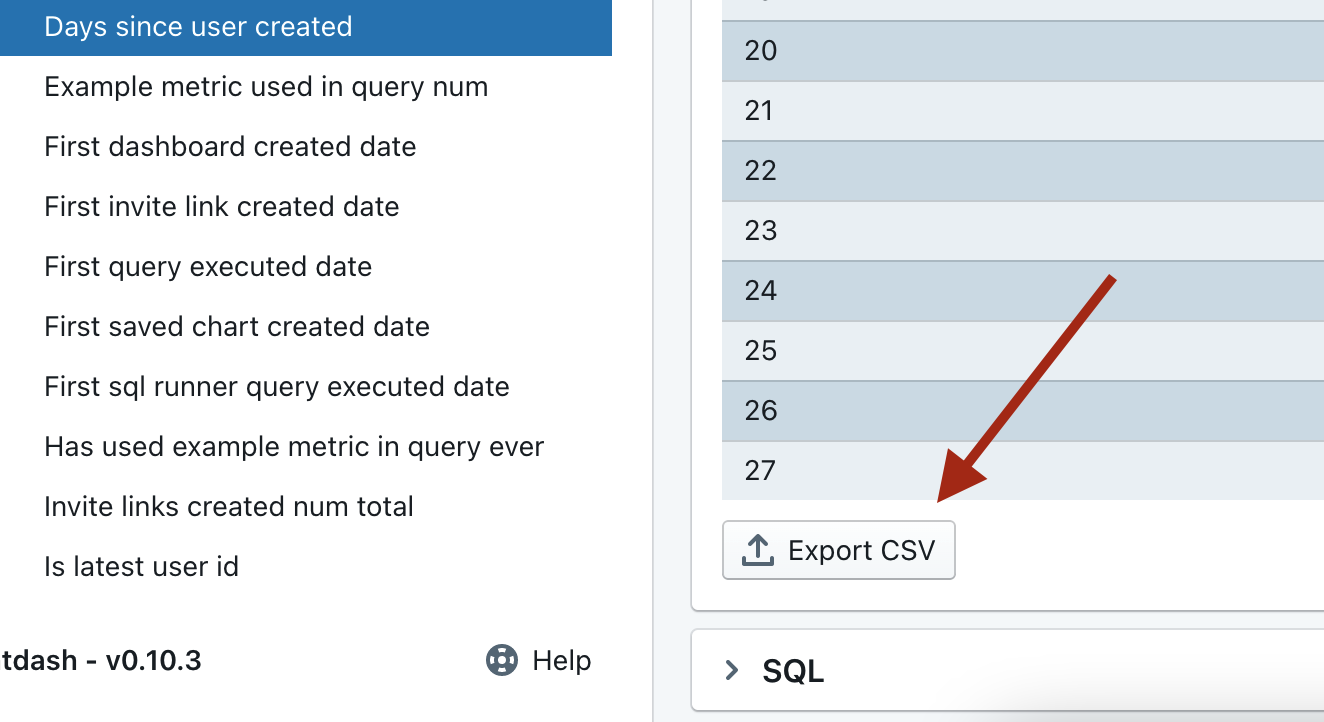Expand the SQL section chevron
The width and height of the screenshot is (1324, 722).
[732, 670]
